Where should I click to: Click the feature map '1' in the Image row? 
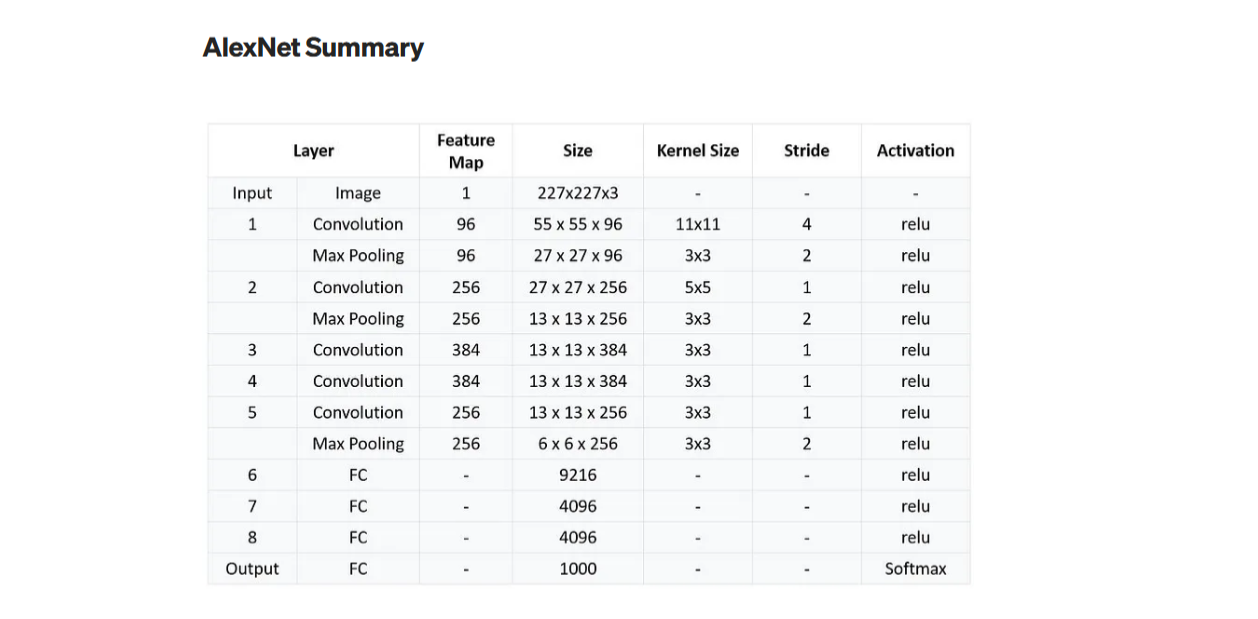[x=466, y=193]
